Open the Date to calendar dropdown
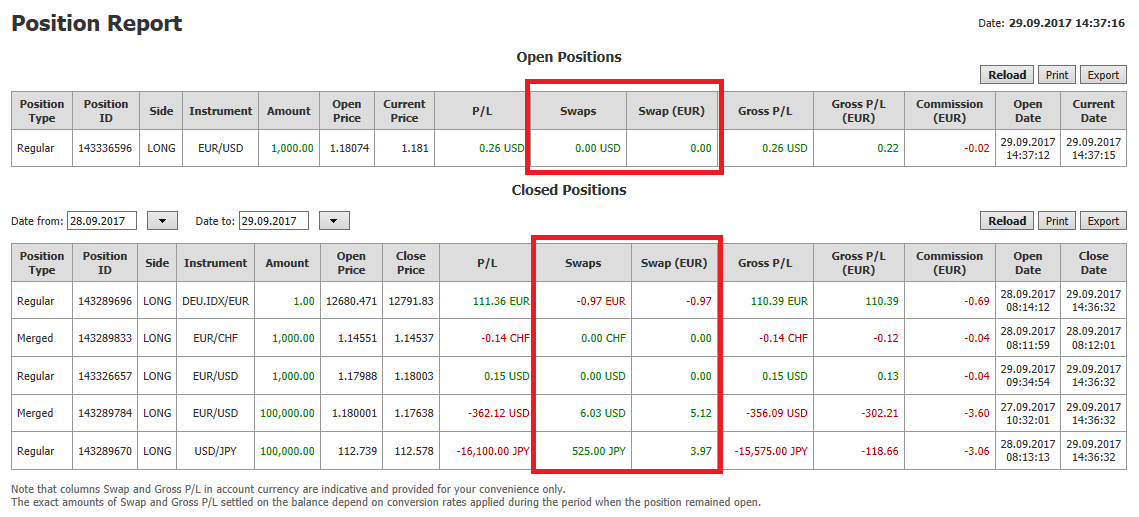Image resolution: width=1139 pixels, height=517 pixels. coord(334,221)
